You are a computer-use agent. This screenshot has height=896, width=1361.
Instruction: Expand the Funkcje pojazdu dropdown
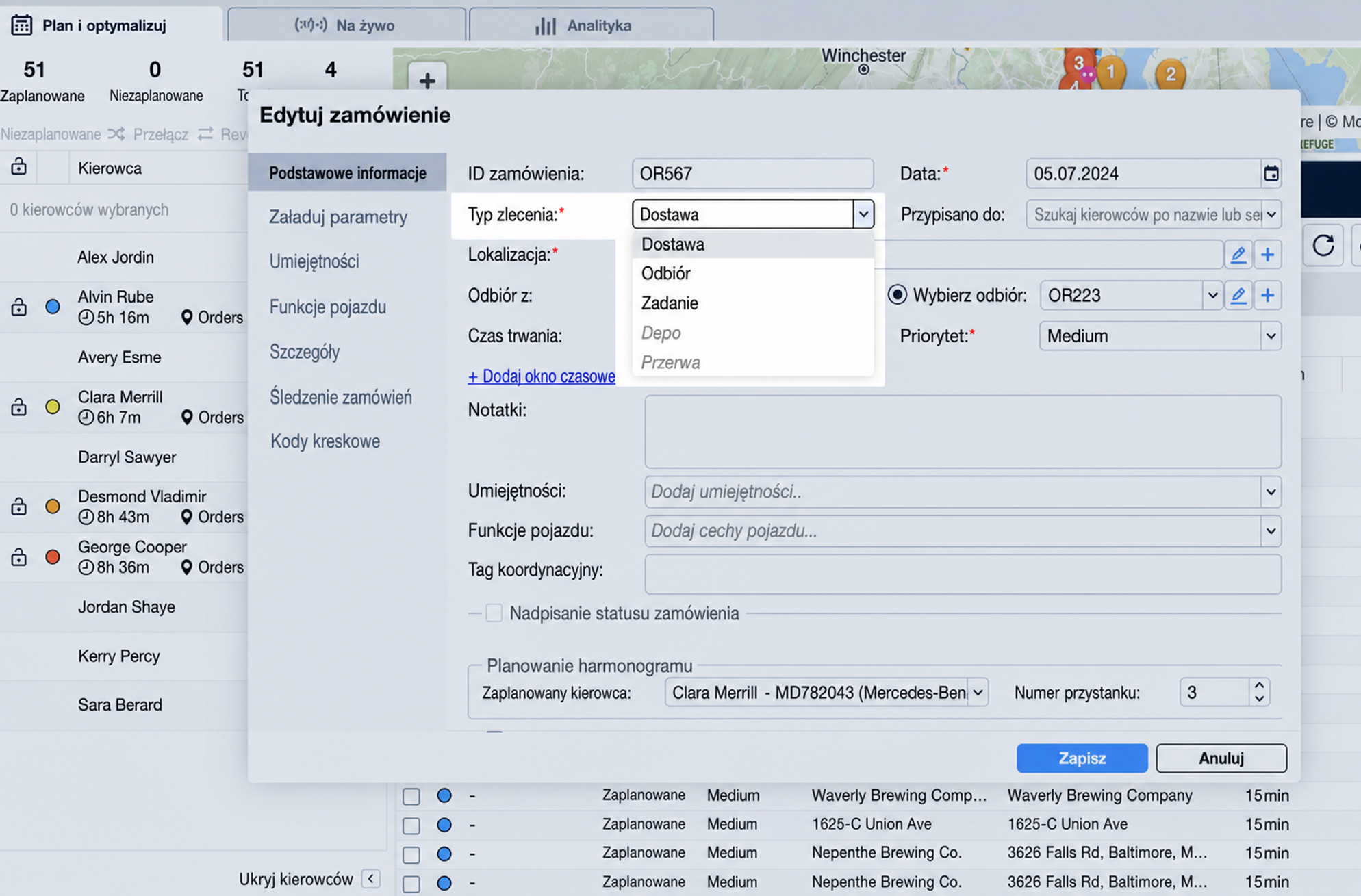1271,530
